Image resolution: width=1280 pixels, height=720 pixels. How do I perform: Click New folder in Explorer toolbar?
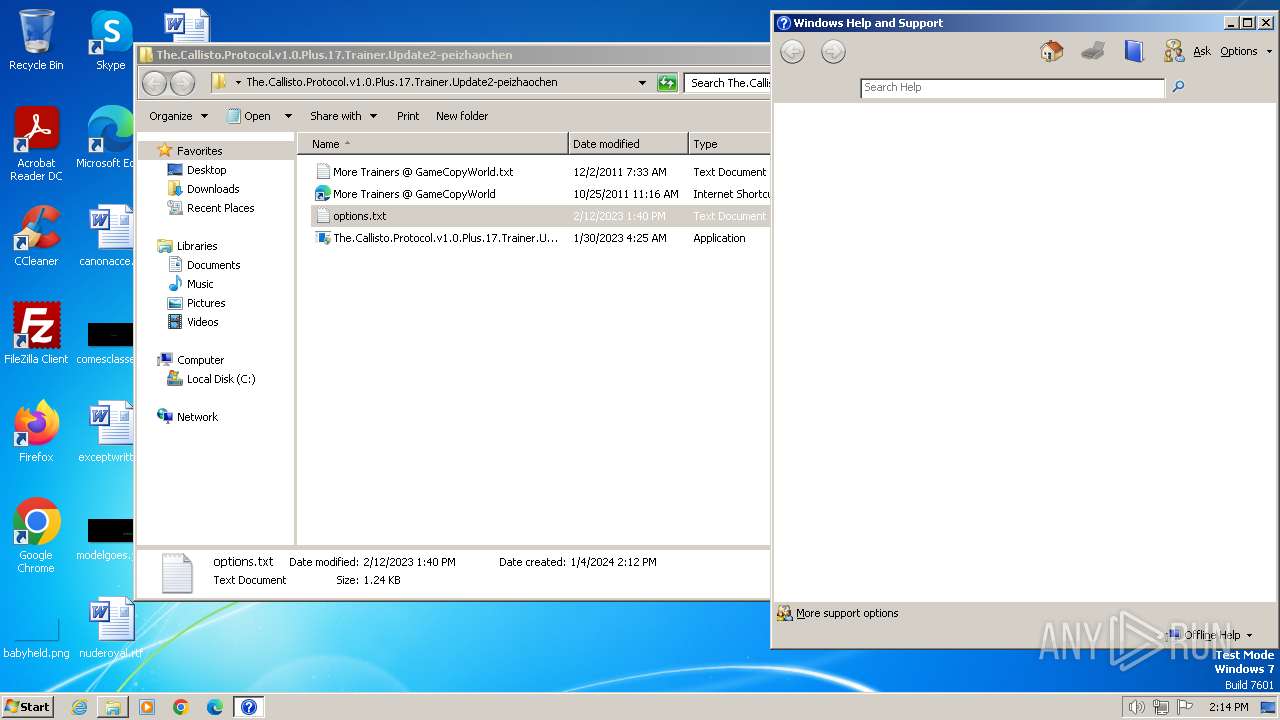tap(462, 116)
